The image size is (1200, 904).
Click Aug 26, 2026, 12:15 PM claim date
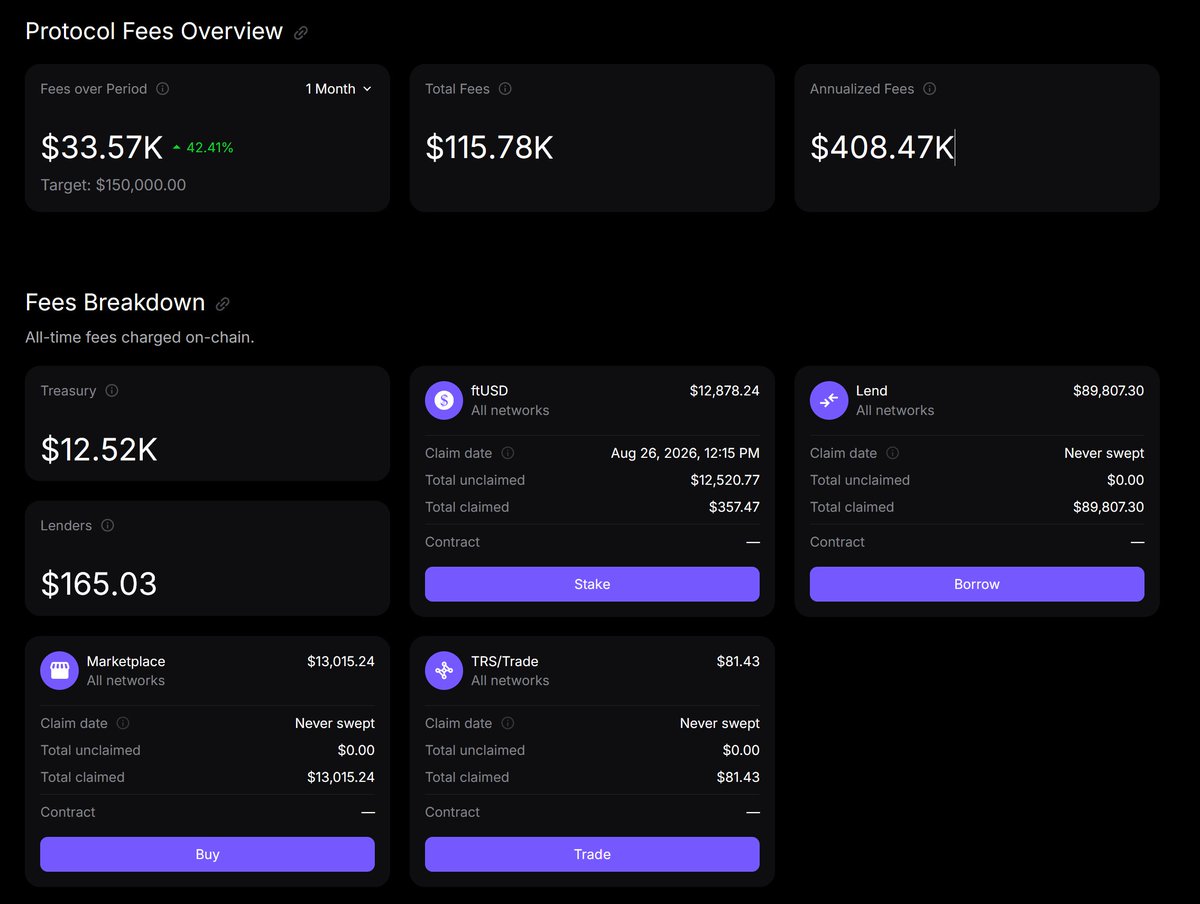pos(685,453)
